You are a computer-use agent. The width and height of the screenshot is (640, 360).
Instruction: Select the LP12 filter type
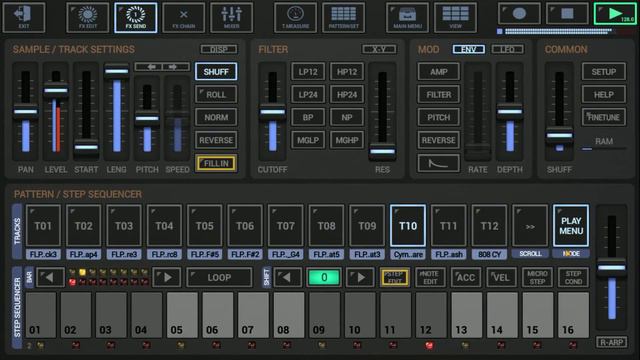click(308, 72)
